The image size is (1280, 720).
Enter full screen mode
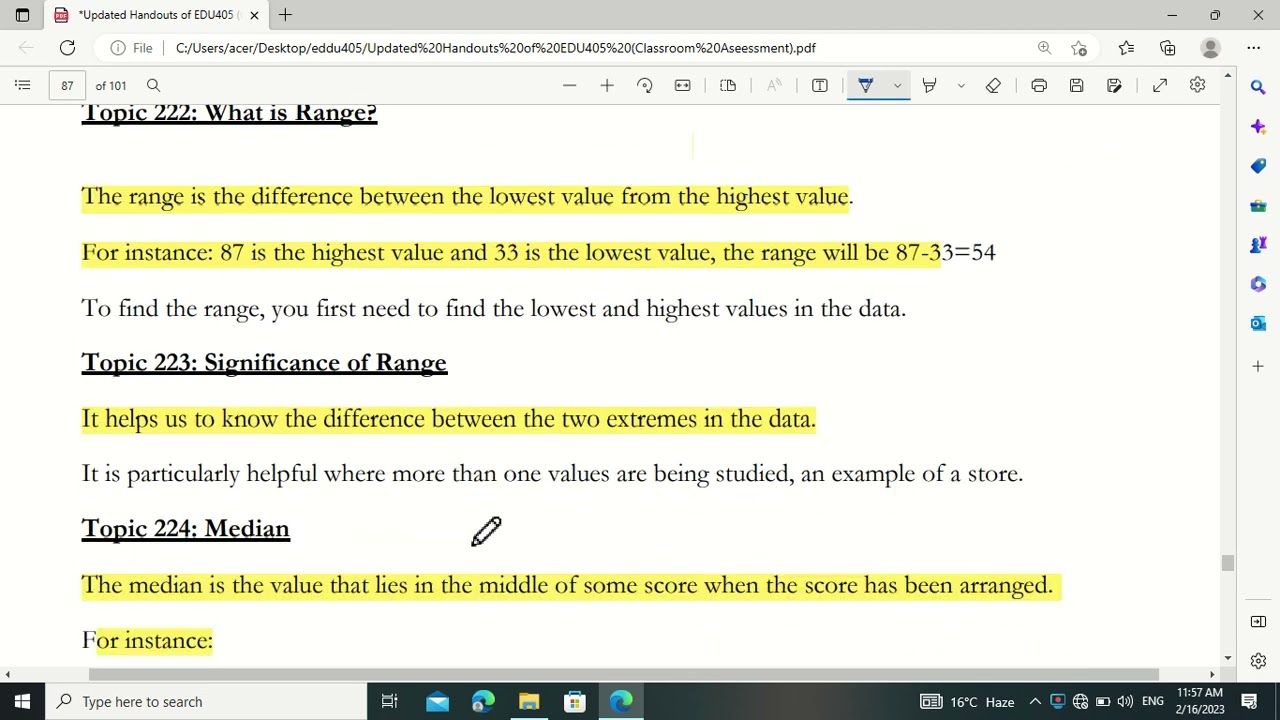(x=1160, y=85)
